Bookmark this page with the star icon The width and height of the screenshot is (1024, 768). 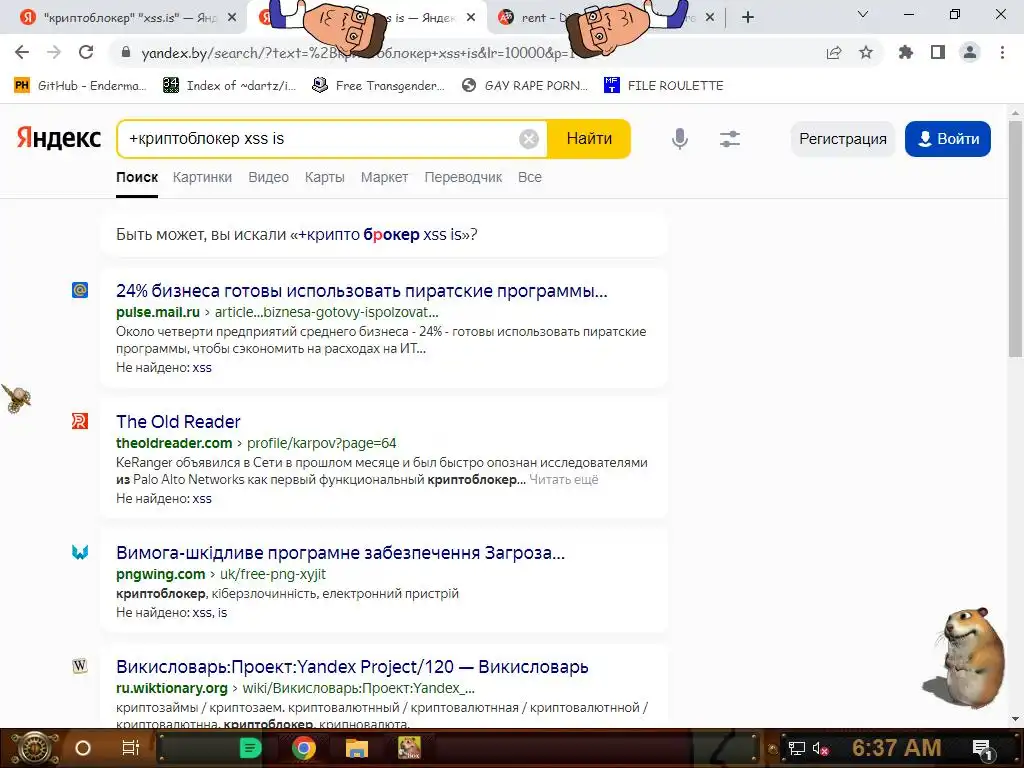point(866,53)
